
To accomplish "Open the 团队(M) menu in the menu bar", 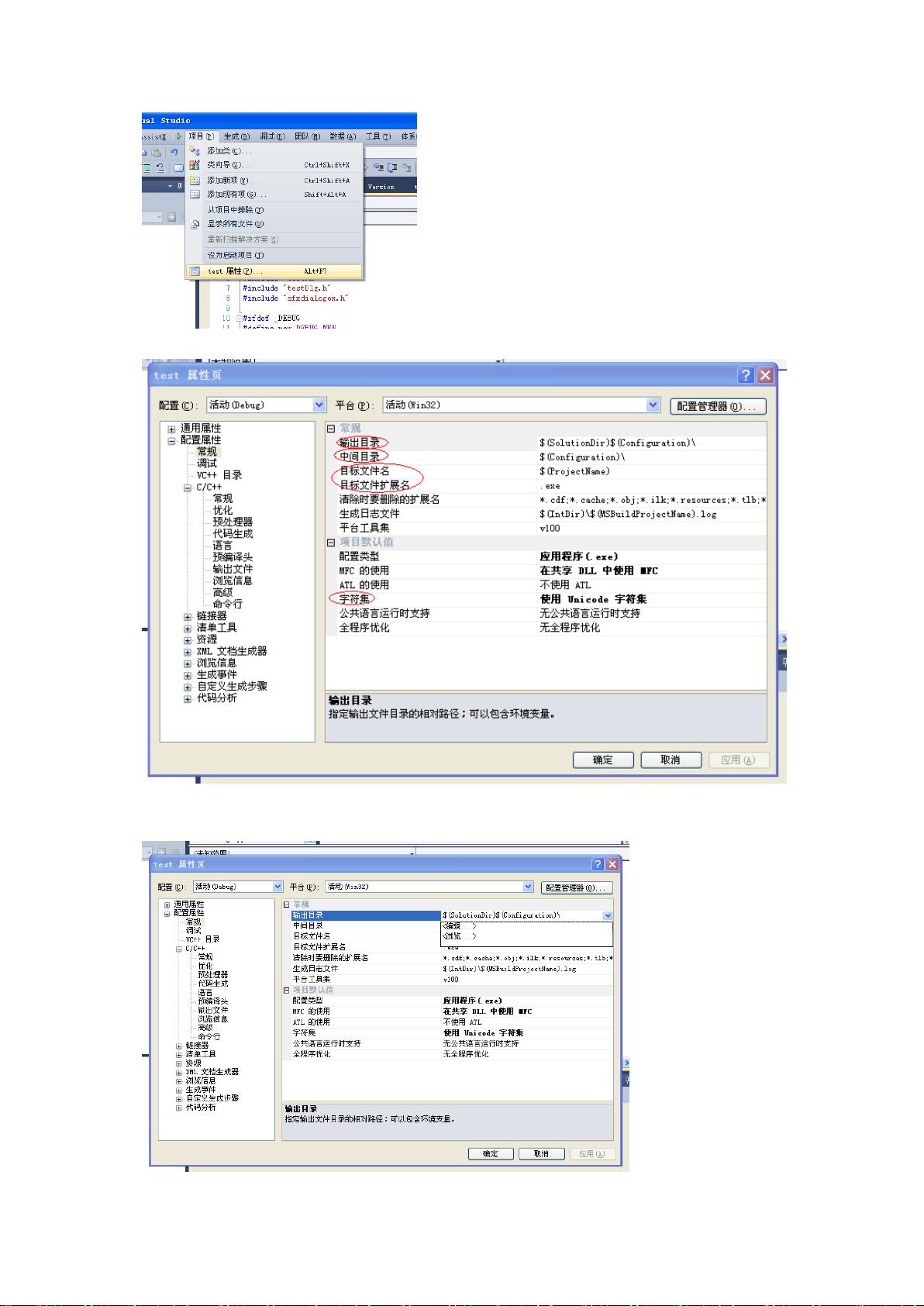I will [x=307, y=136].
